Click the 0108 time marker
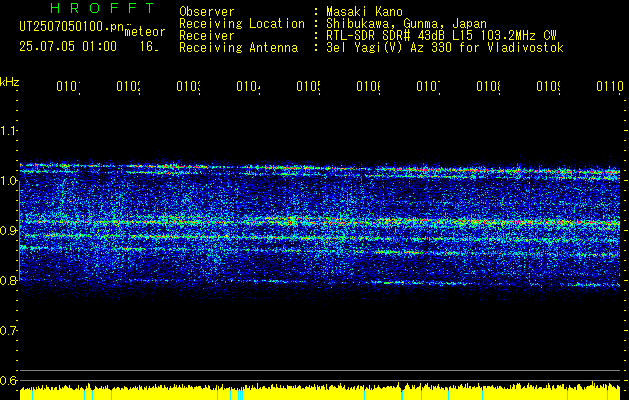Screen dimensions: 629x400 pos(488,86)
